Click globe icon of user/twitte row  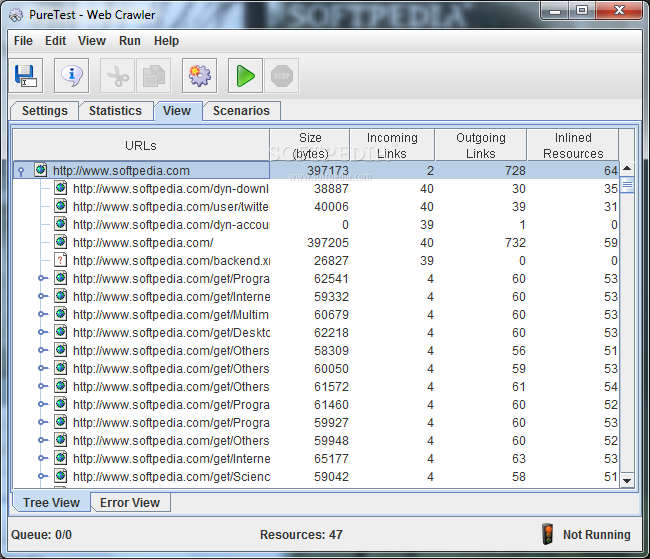pos(61,206)
